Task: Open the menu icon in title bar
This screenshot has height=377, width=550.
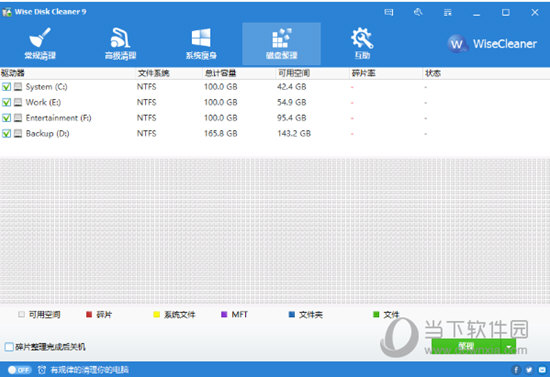Action: point(447,13)
